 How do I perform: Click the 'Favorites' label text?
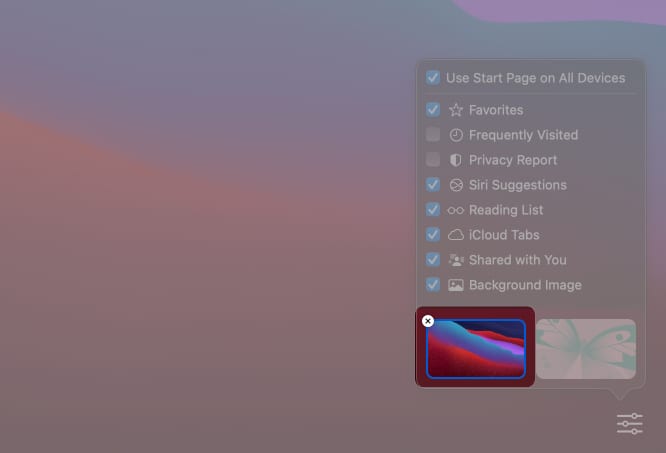point(496,110)
